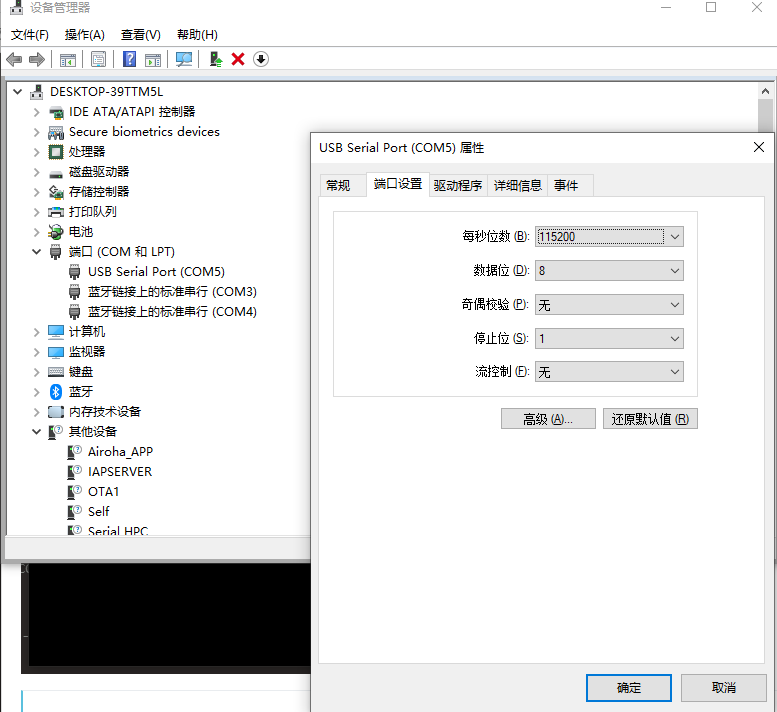Click the Forward arrow toolbar icon
Image resolution: width=777 pixels, height=712 pixels.
(x=37, y=59)
